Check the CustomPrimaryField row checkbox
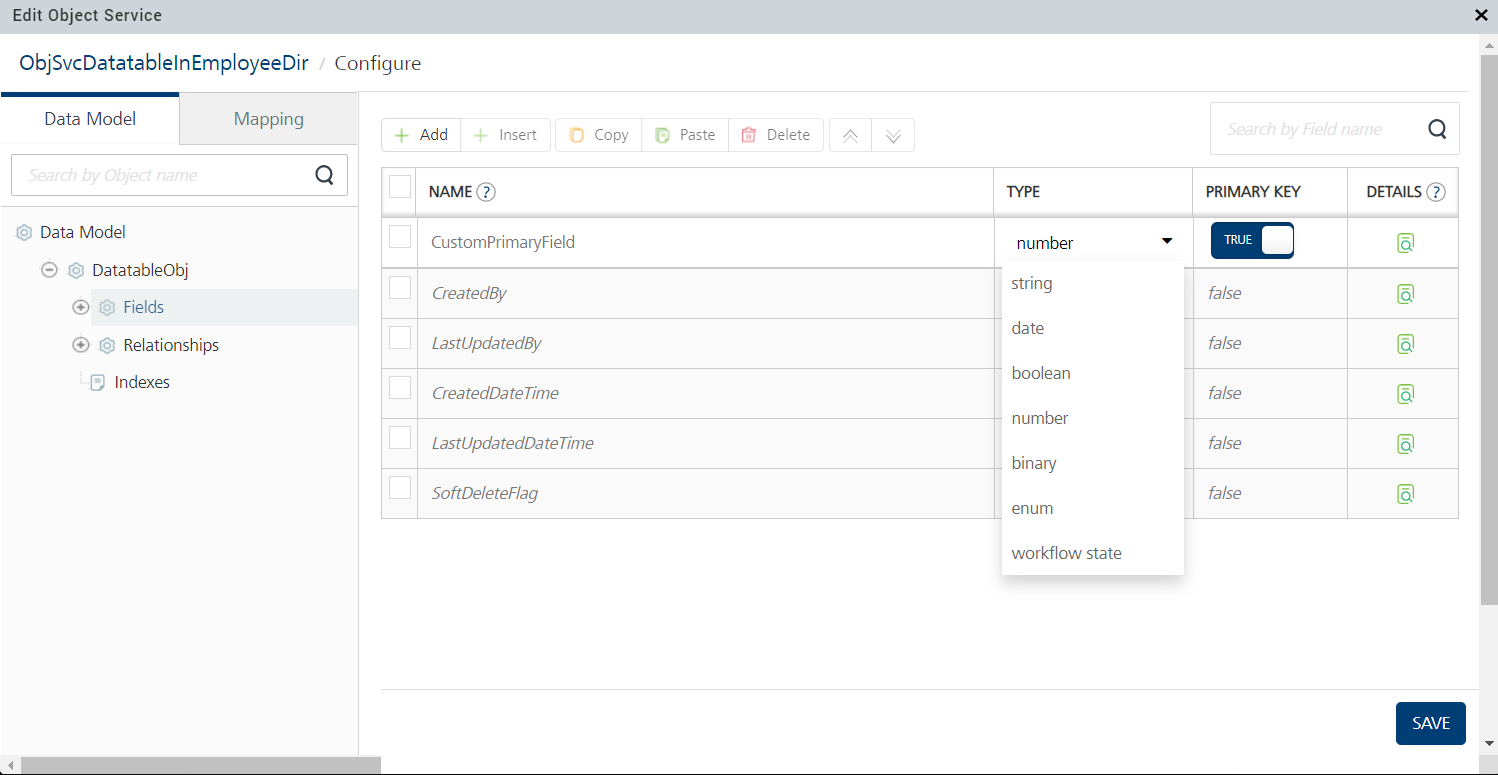Image resolution: width=1498 pixels, height=775 pixels. (x=400, y=237)
